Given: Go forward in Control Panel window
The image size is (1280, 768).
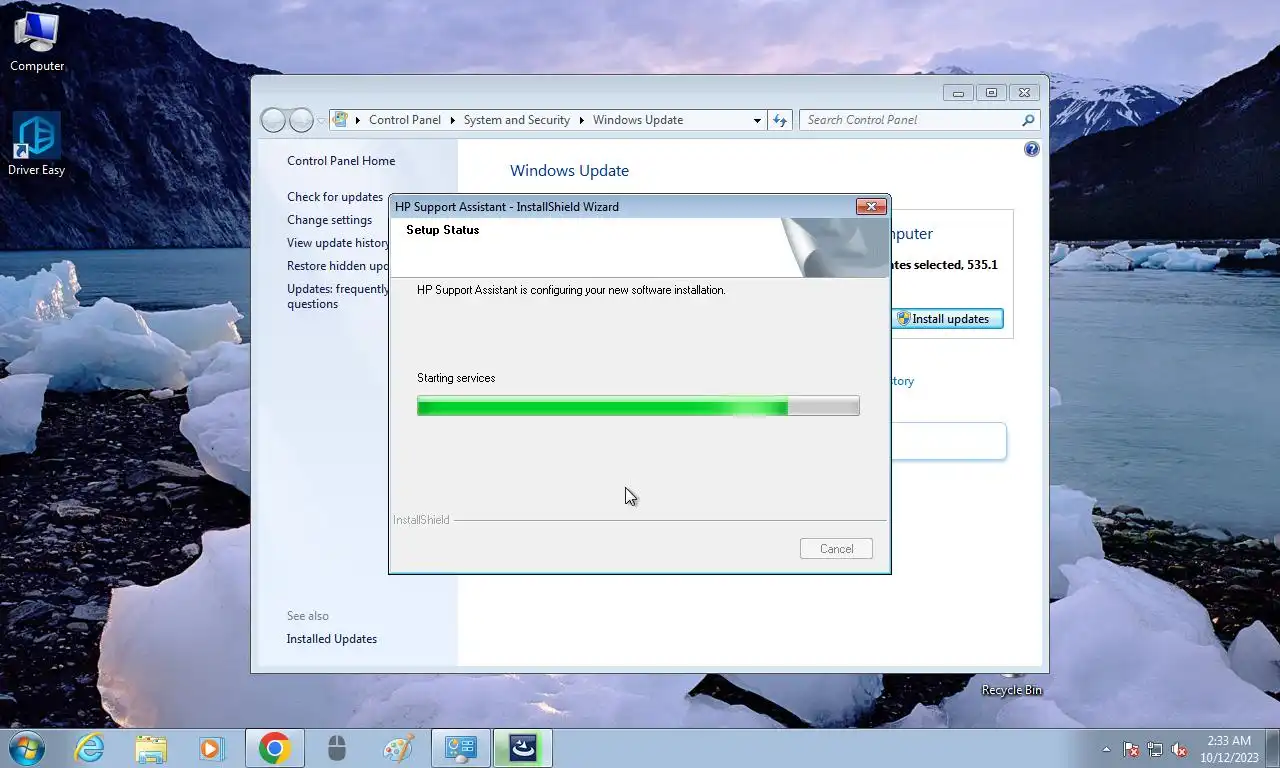Looking at the screenshot, I should tap(301, 120).
